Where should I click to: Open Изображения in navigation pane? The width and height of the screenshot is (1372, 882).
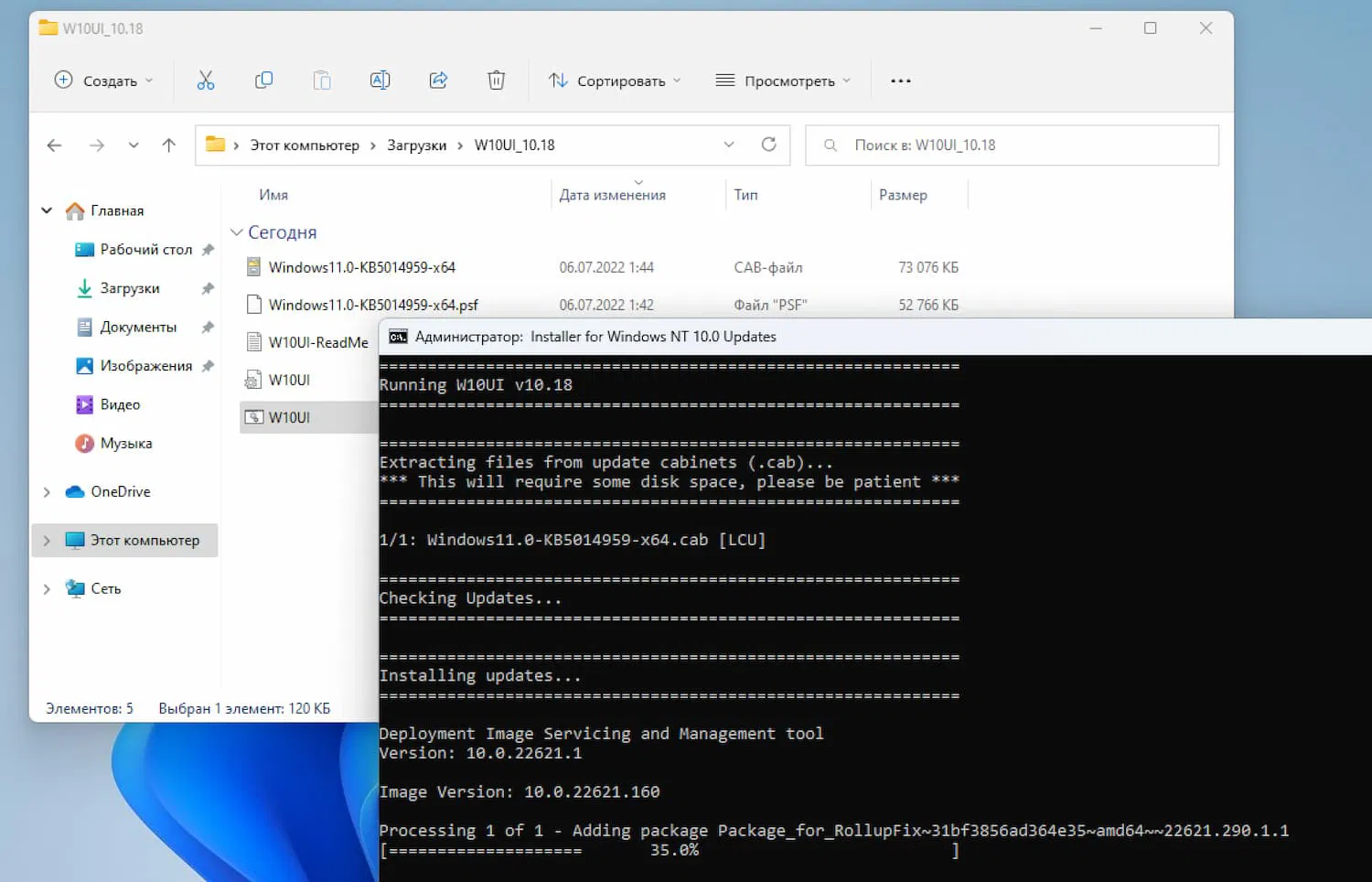134,366
